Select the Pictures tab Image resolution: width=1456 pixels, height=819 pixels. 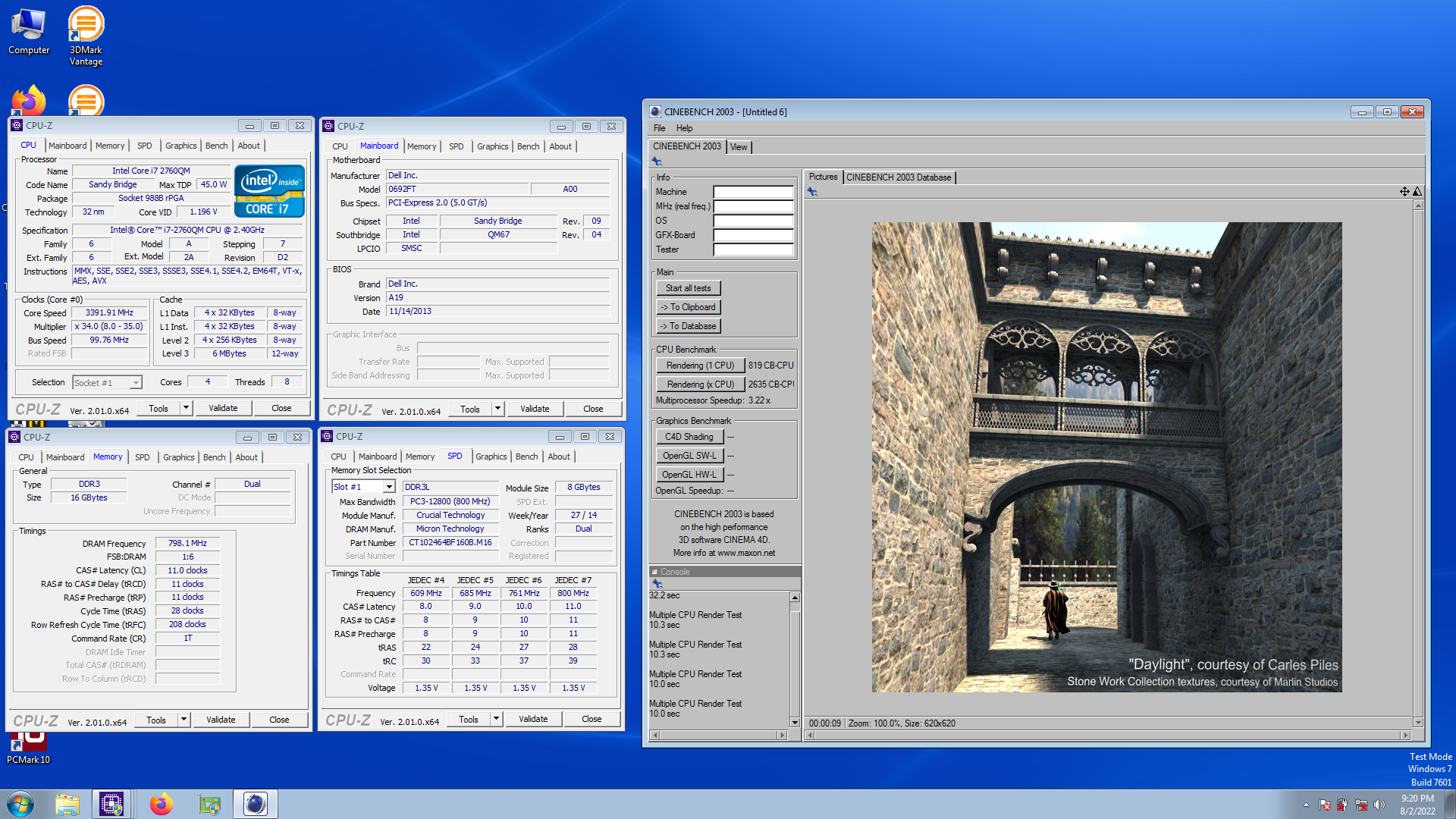(823, 177)
